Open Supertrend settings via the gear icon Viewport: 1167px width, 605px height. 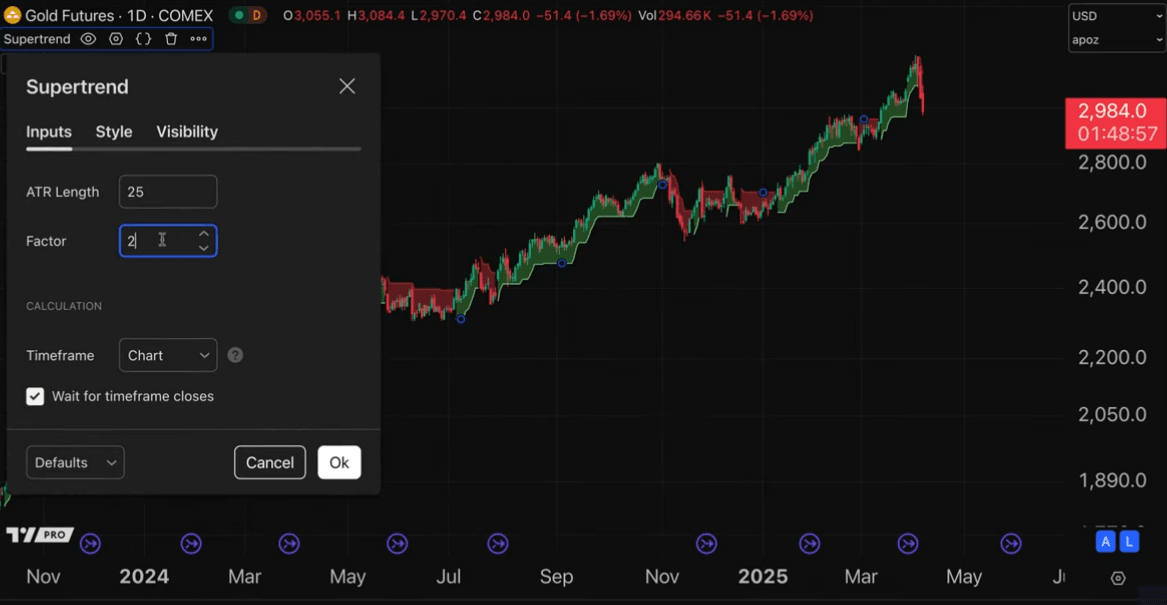click(x=115, y=39)
